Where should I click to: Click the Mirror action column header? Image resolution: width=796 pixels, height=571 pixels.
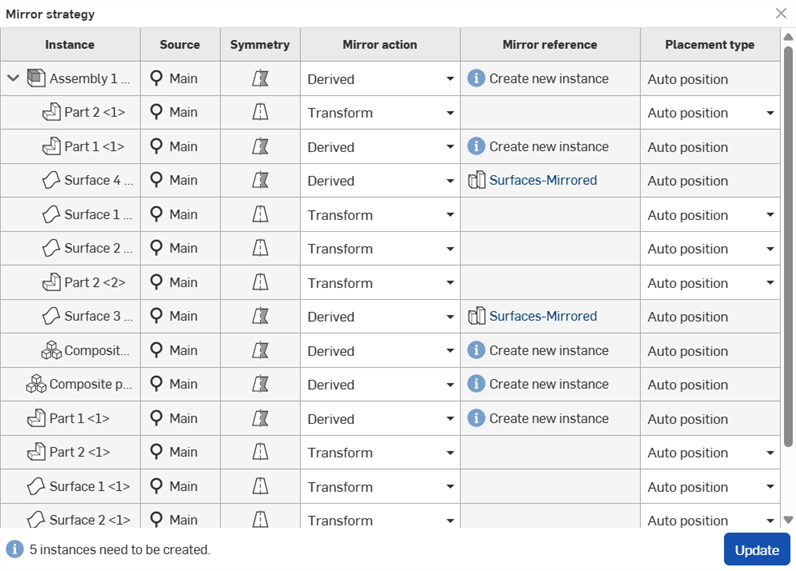point(380,45)
